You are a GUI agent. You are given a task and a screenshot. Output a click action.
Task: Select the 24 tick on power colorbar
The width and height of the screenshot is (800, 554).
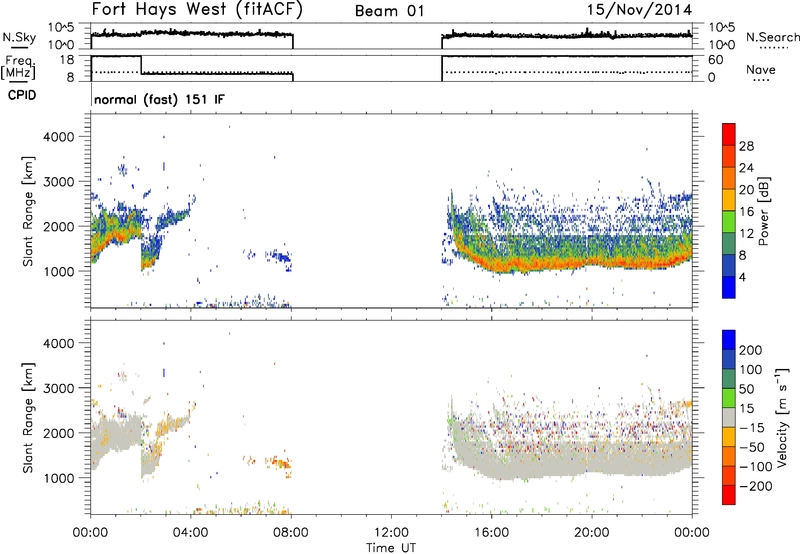tap(746, 168)
